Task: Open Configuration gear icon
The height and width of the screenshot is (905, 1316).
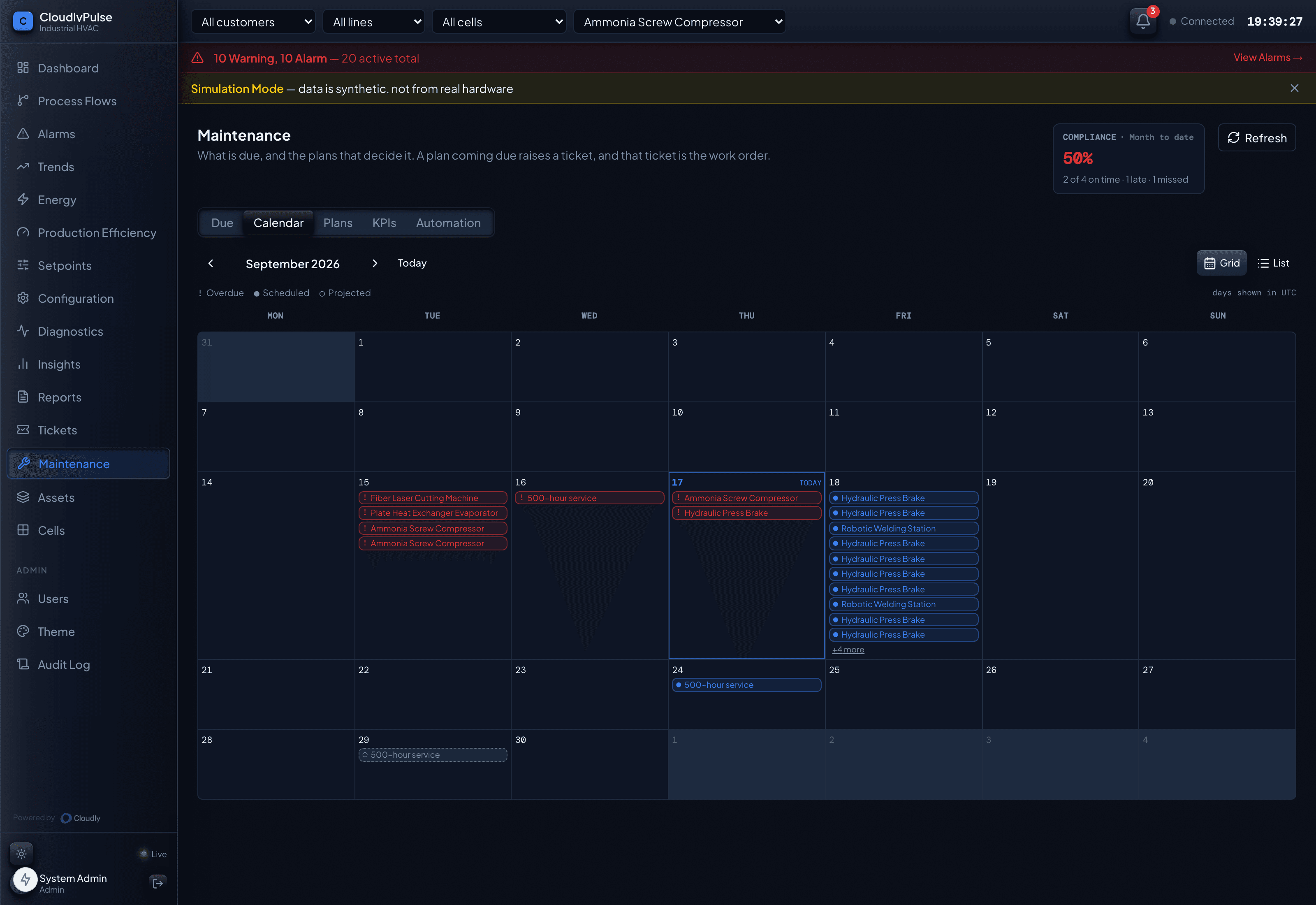Action: (23, 298)
